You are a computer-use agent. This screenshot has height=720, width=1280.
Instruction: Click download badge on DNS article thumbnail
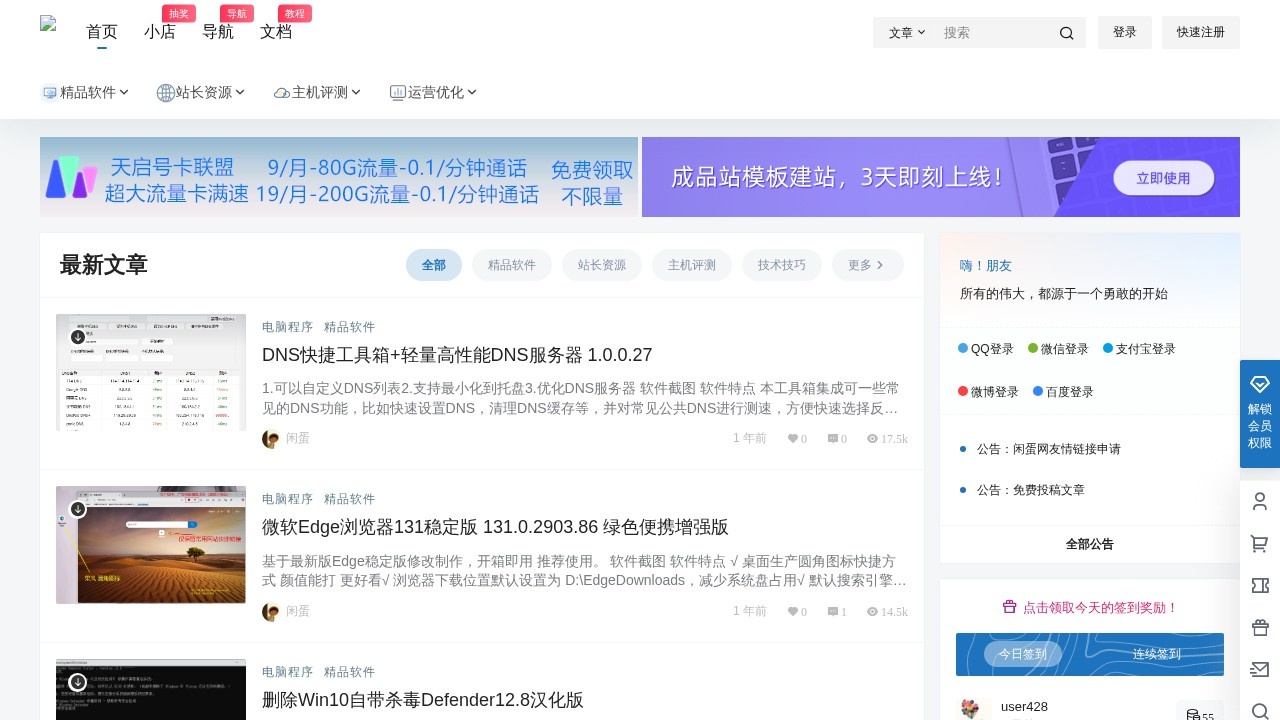coord(78,337)
